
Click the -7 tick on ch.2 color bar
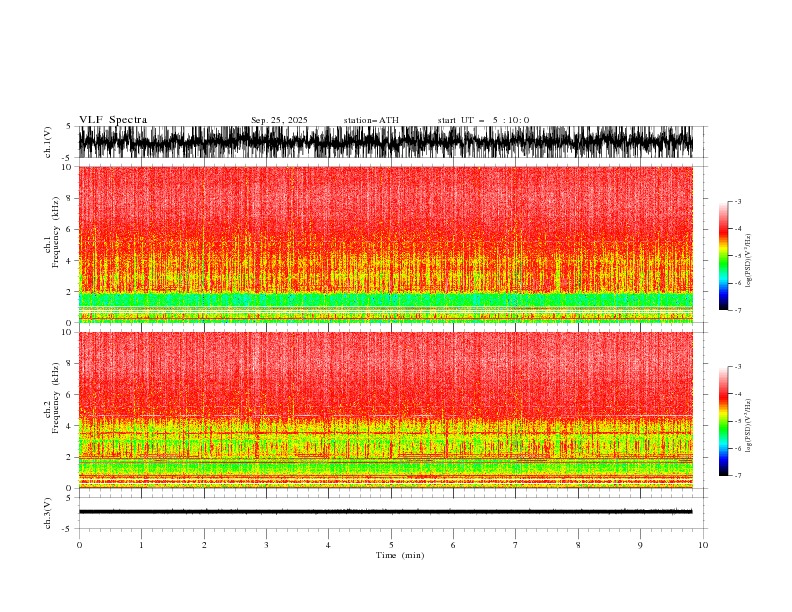737,476
